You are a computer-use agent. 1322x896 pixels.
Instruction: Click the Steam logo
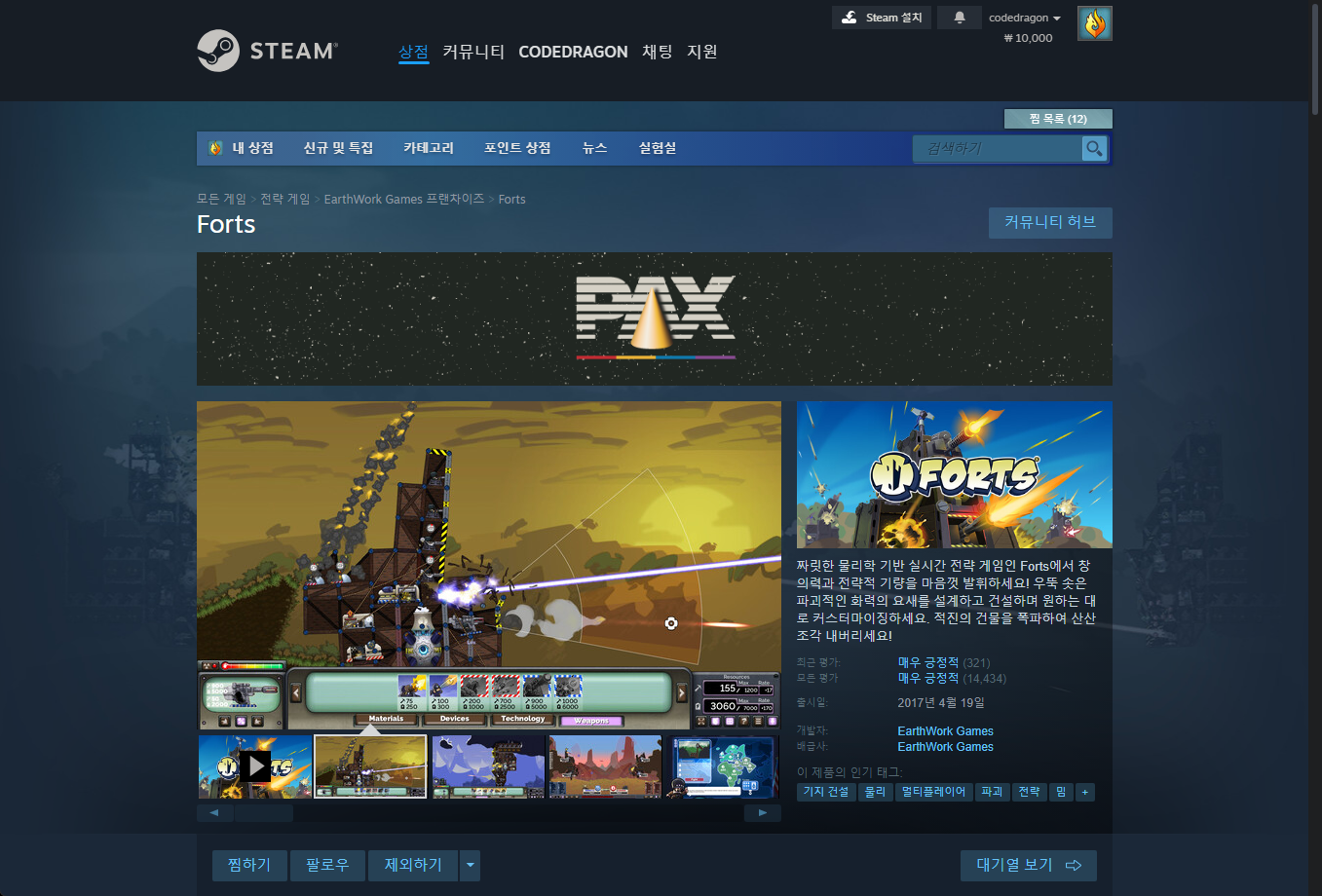(x=268, y=51)
